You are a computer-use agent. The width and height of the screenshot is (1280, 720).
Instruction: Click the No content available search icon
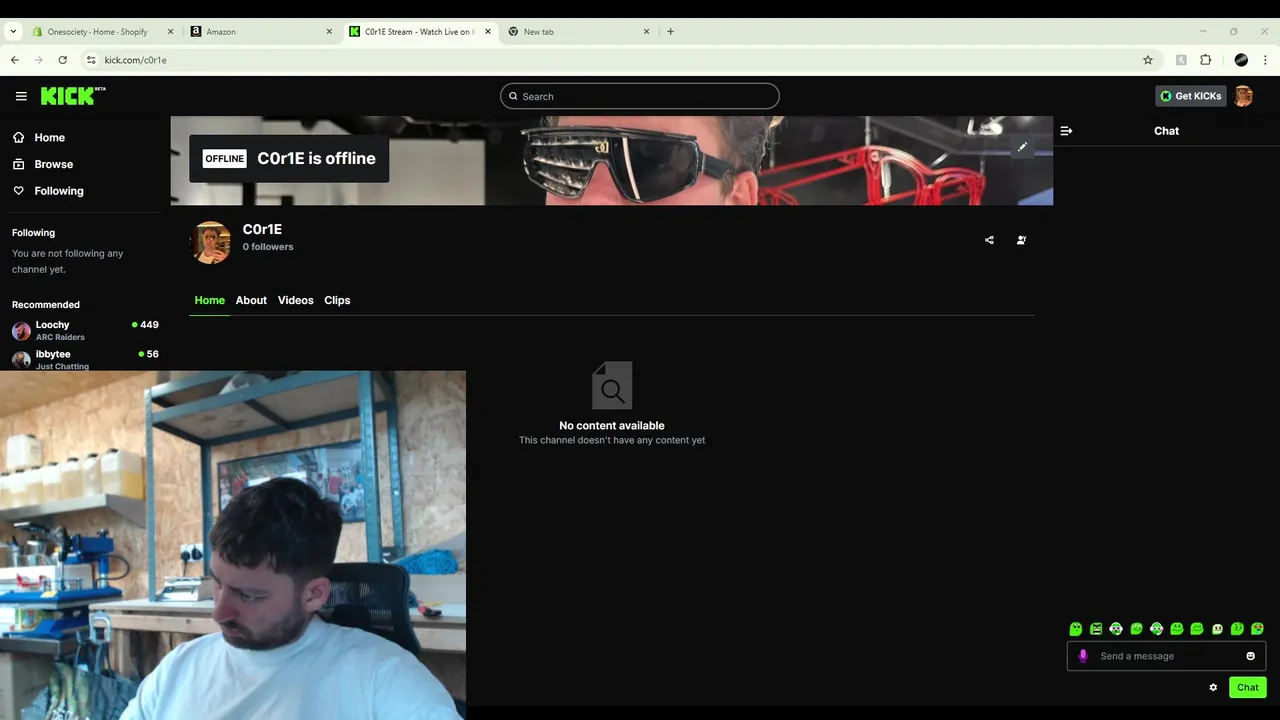(x=612, y=385)
